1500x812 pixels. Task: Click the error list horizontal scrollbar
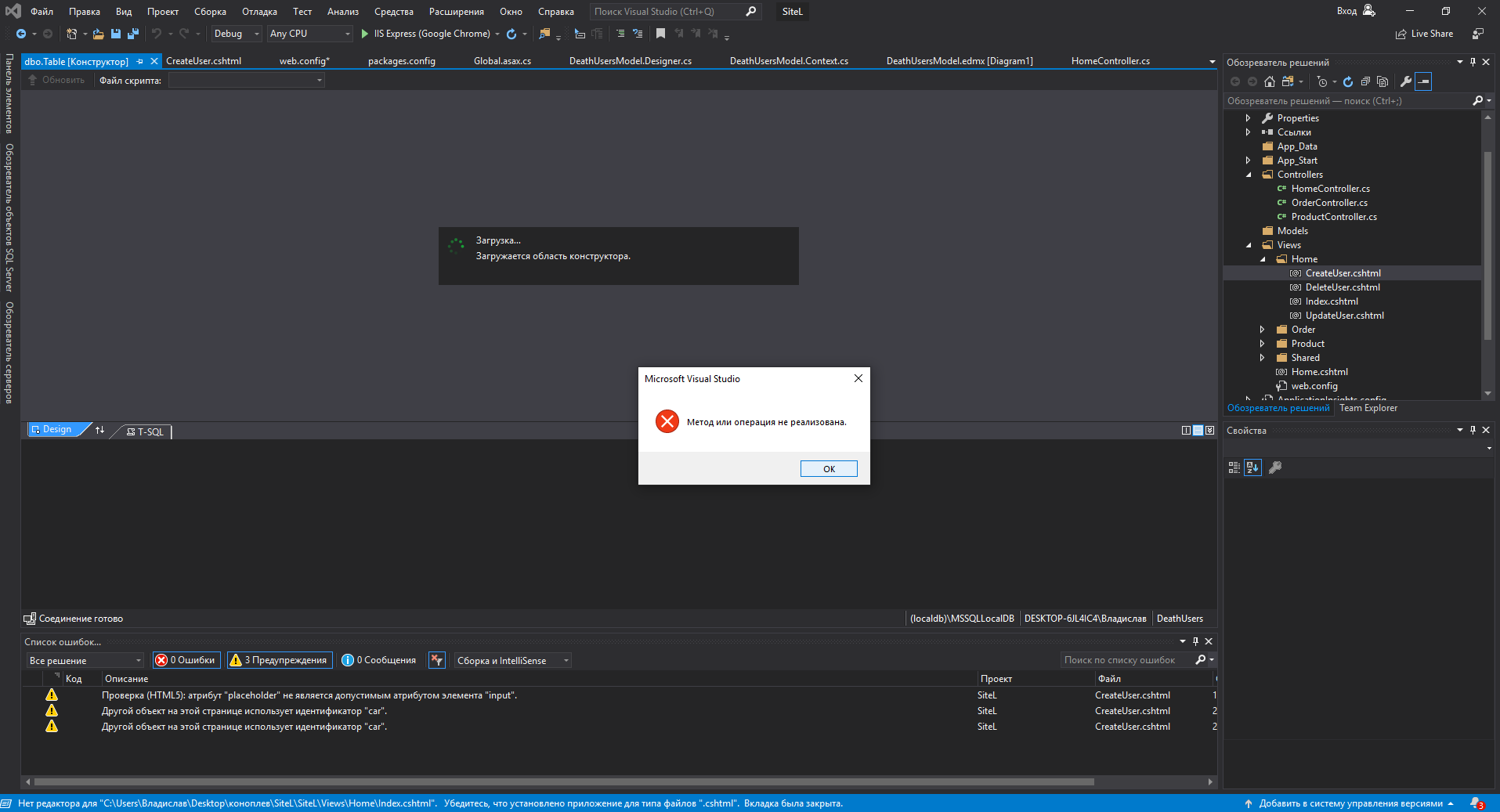coord(564,781)
